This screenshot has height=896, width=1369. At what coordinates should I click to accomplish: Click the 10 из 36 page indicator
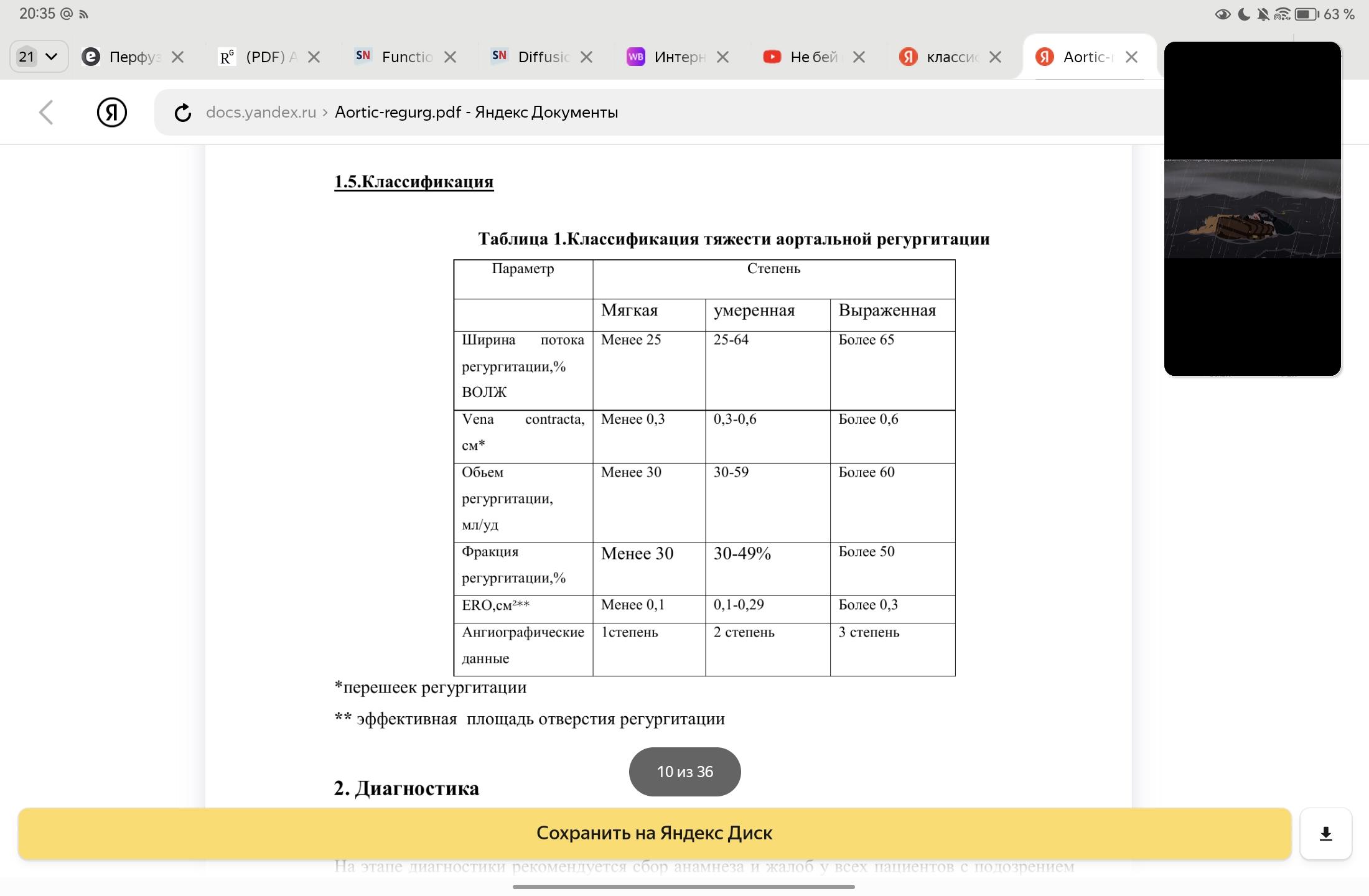[x=685, y=772]
